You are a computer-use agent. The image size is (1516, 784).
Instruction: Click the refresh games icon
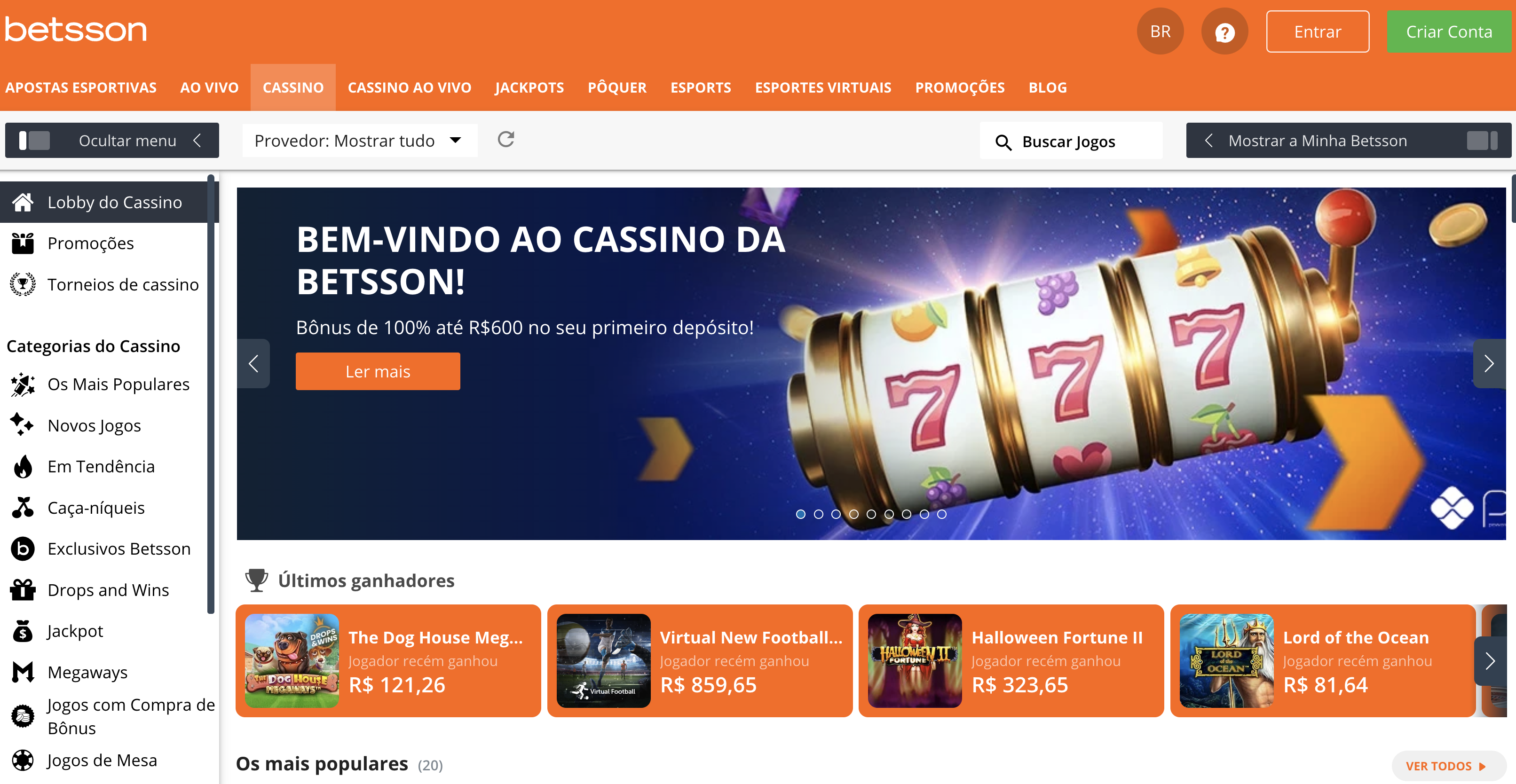click(x=506, y=140)
